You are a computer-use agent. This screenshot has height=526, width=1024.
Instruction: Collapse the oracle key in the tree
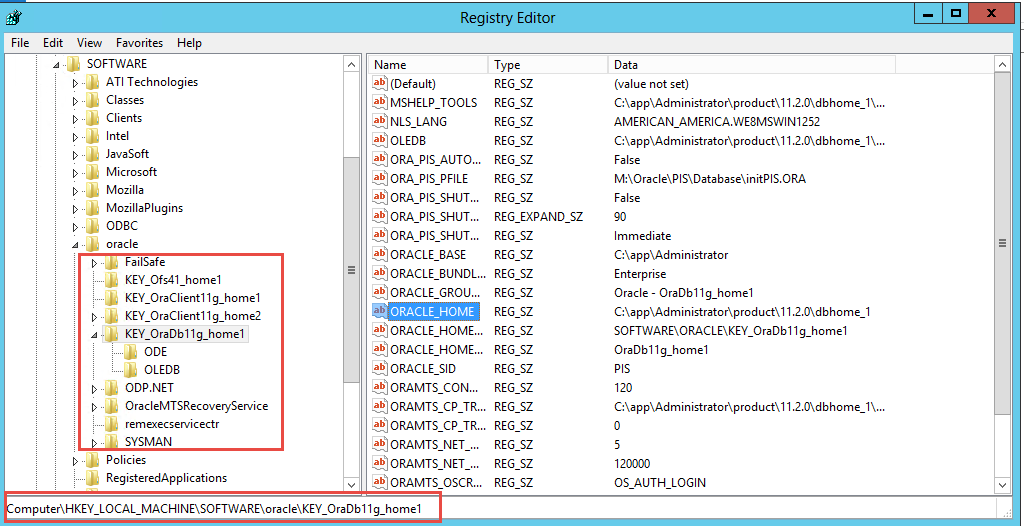(x=75, y=245)
